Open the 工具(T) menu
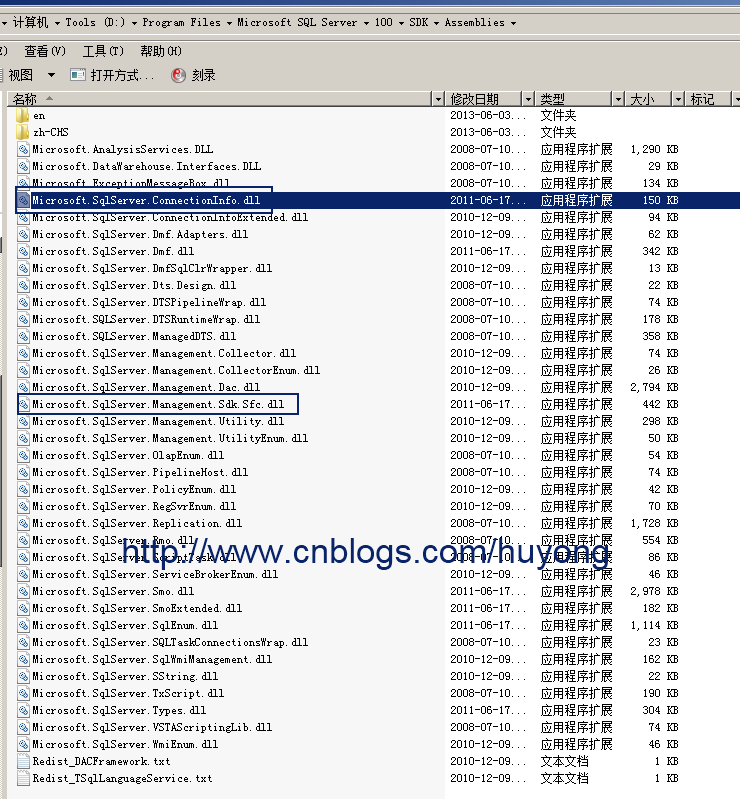The image size is (740, 799). click(103, 51)
